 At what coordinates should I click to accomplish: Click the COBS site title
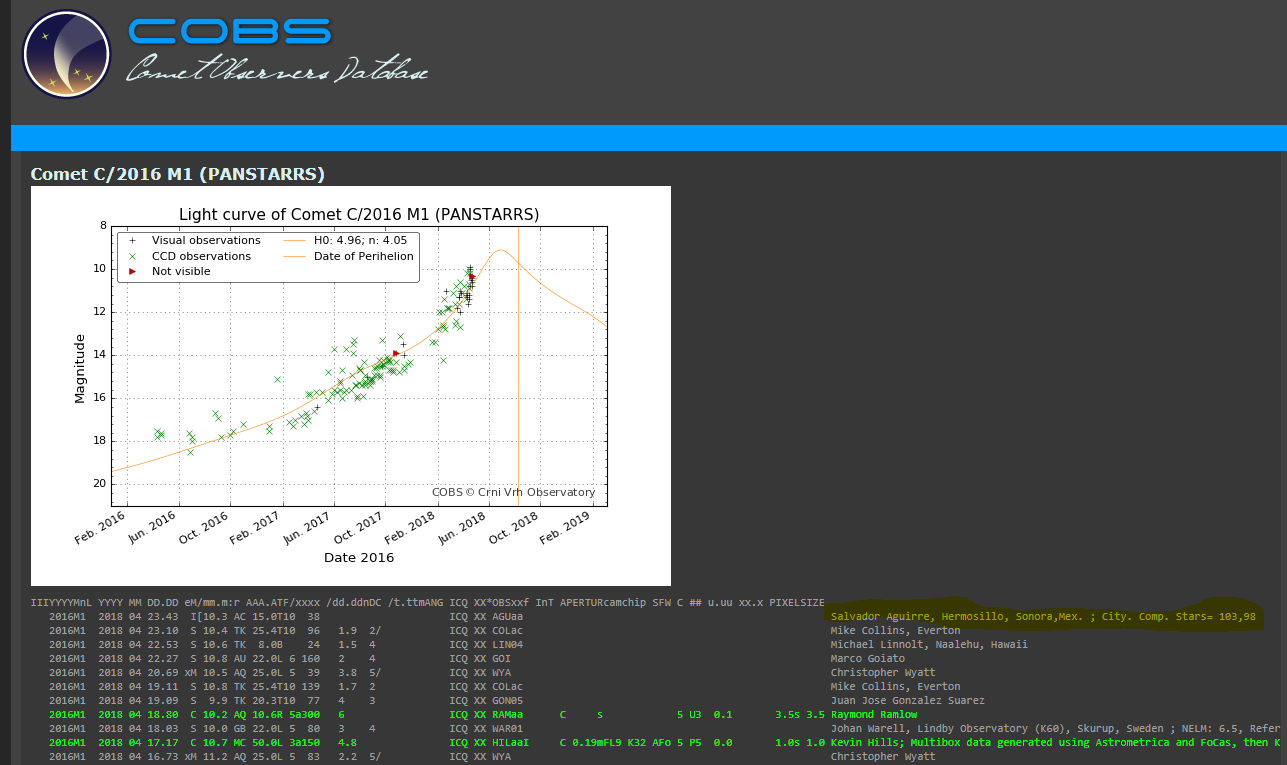[x=230, y=31]
